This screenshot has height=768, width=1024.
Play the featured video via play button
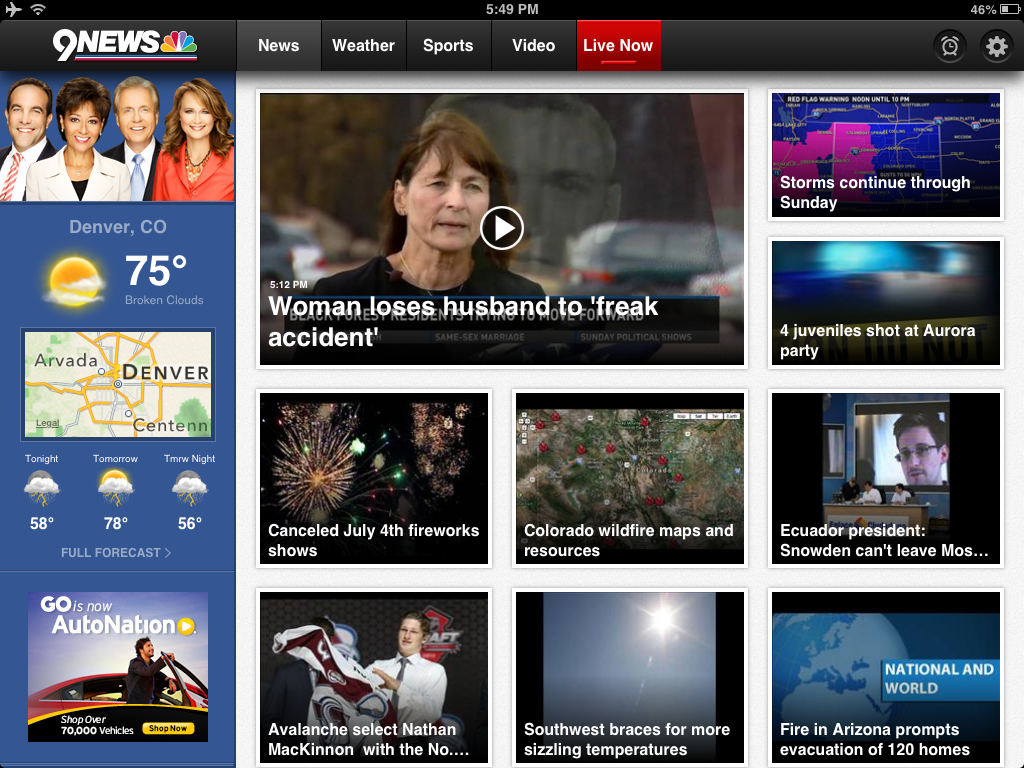[502, 228]
